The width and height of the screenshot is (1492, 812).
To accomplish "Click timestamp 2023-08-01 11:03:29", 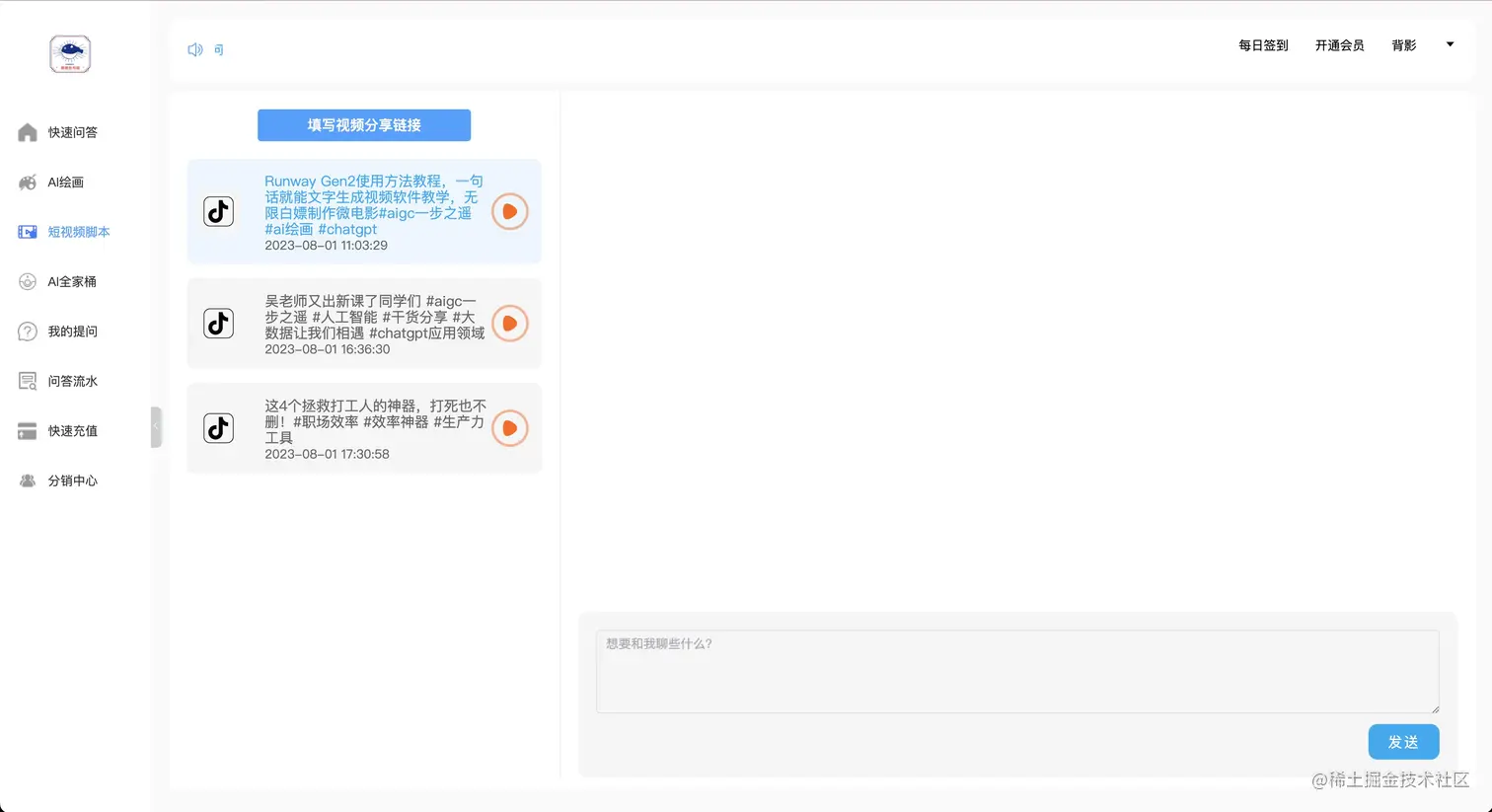I will click(326, 245).
